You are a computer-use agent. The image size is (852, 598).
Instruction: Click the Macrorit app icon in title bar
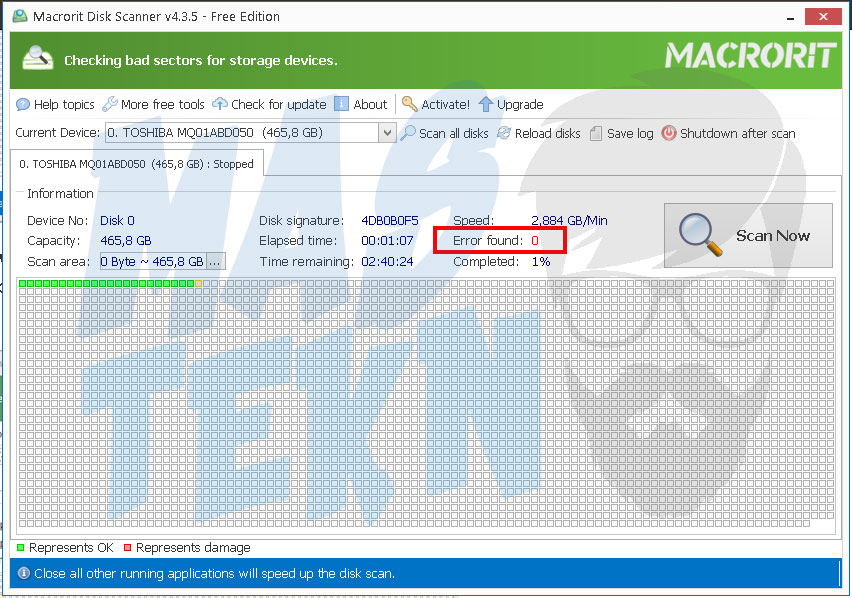pyautogui.click(x=19, y=17)
